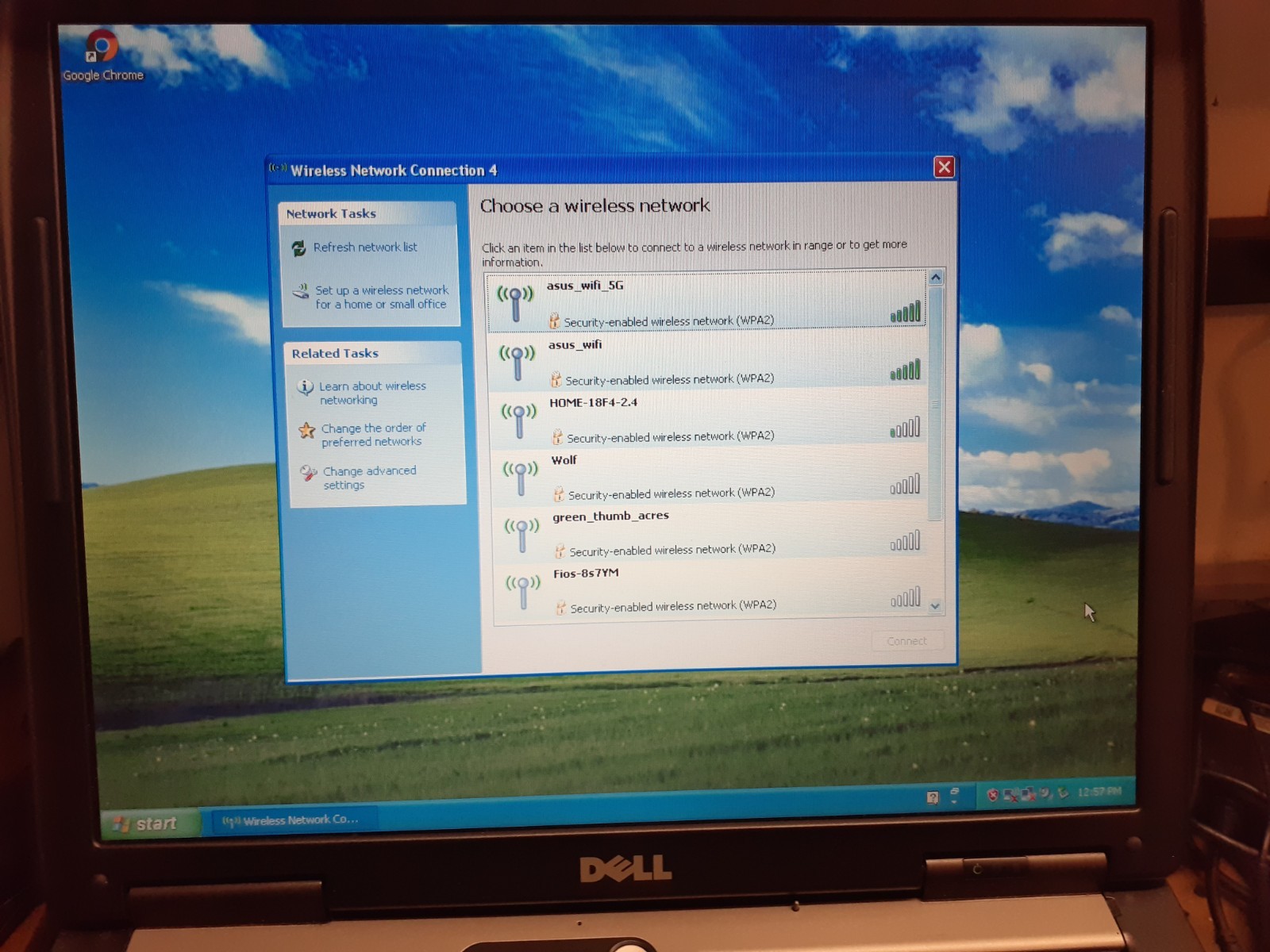The image size is (1270, 952).
Task: Select the Fios-8s7YM network name
Action: tap(586, 574)
